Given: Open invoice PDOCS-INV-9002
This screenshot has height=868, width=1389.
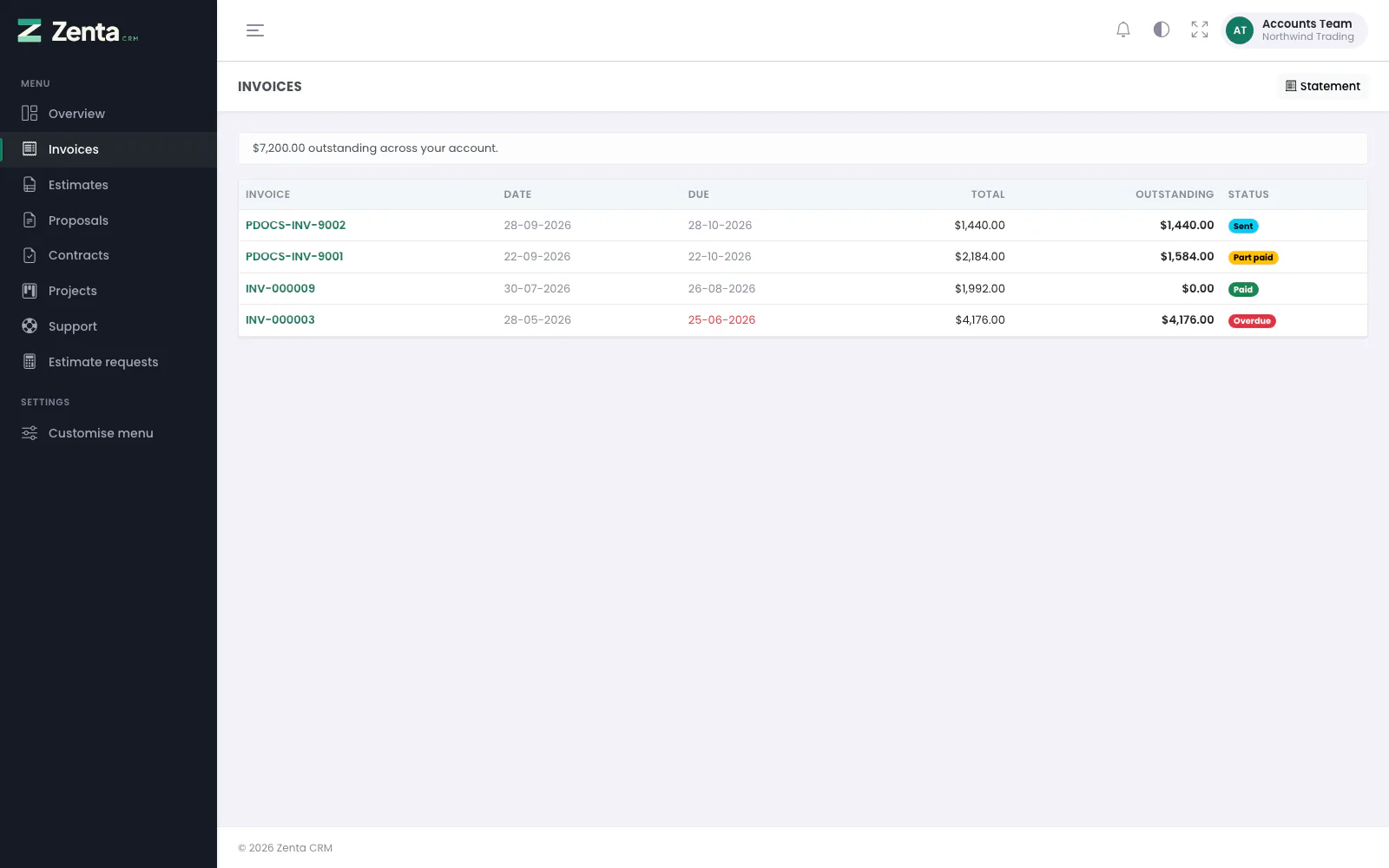Looking at the screenshot, I should pyautogui.click(x=295, y=225).
